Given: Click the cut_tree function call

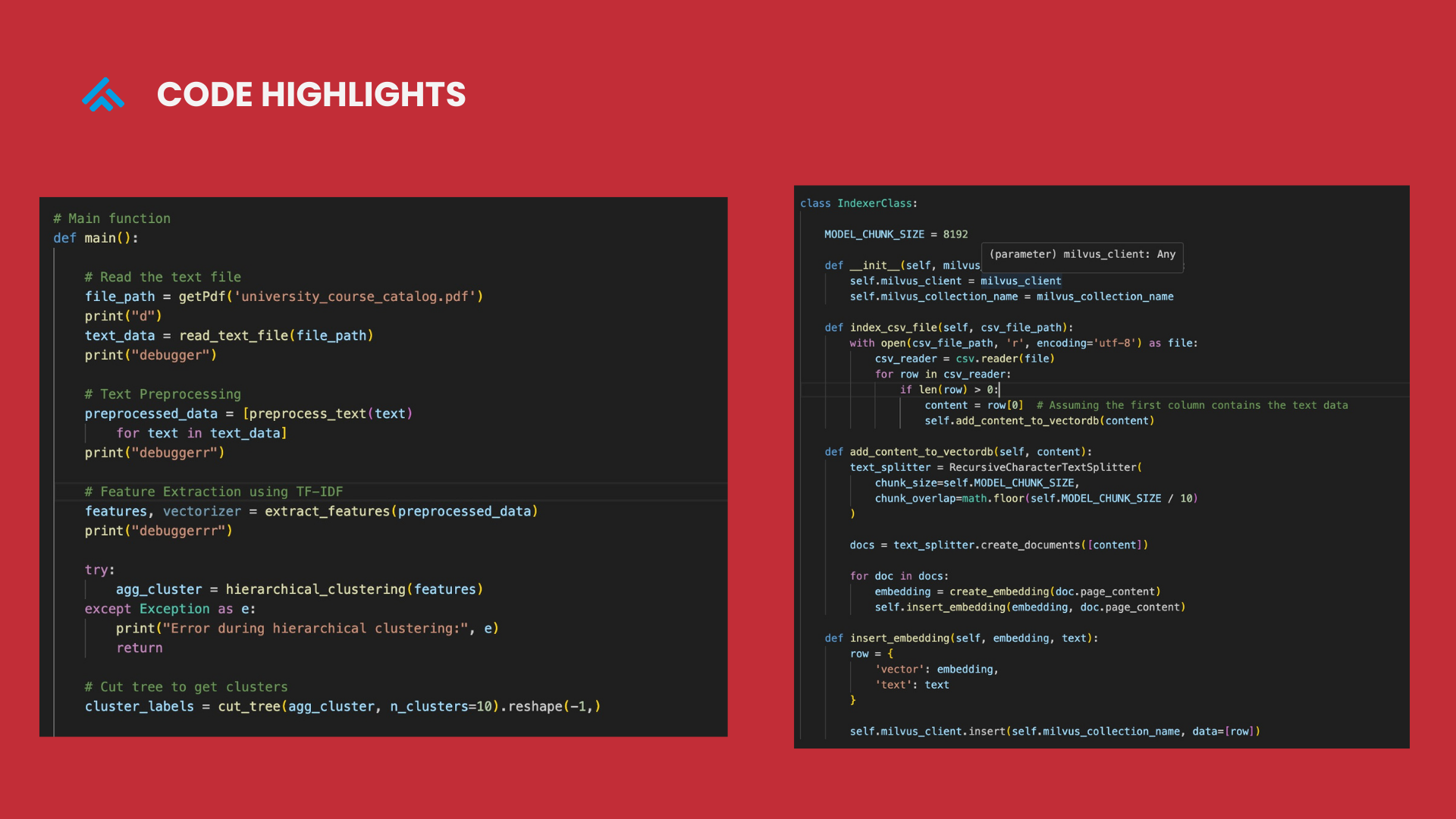Looking at the screenshot, I should coord(249,706).
